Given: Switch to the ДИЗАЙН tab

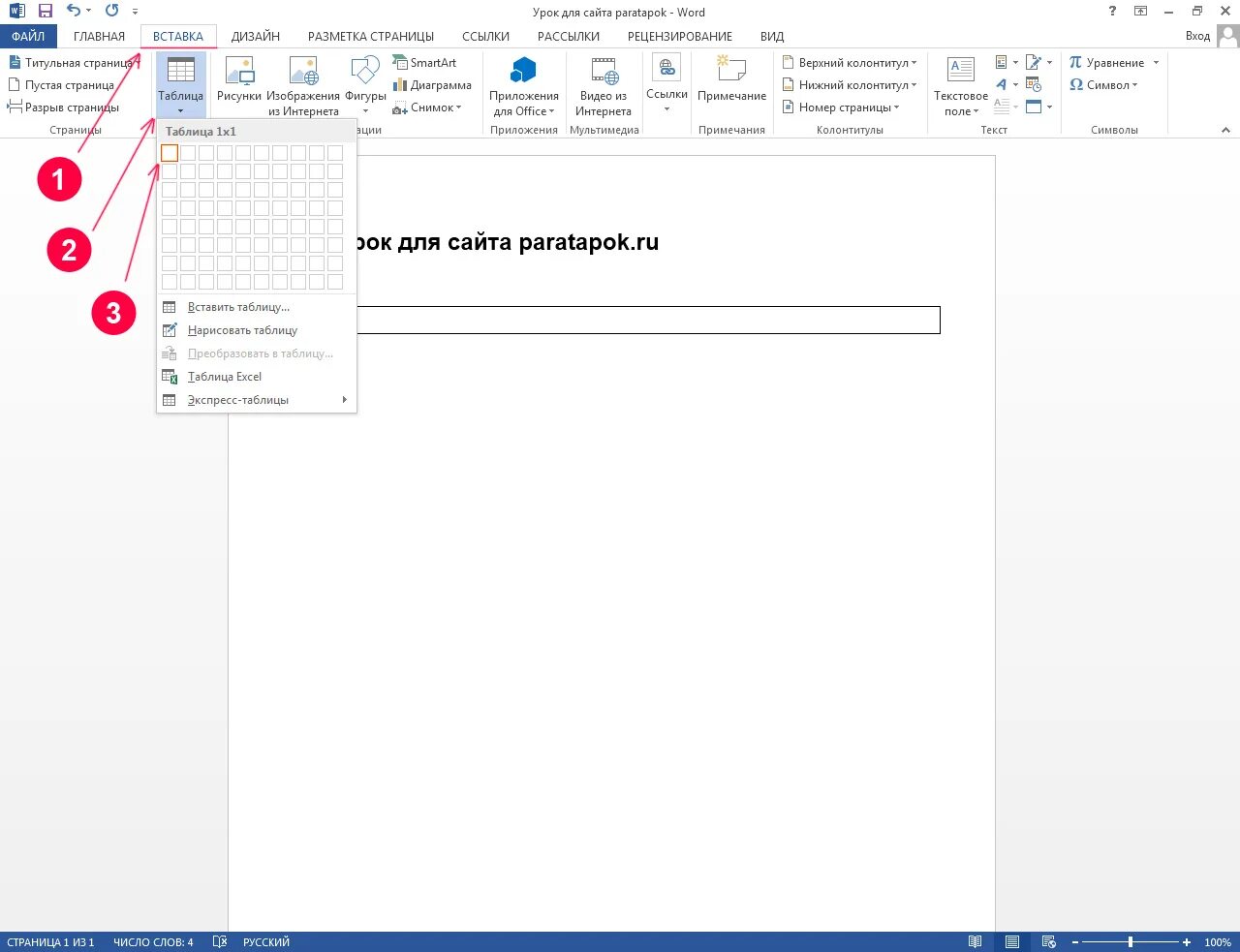Looking at the screenshot, I should [x=256, y=36].
